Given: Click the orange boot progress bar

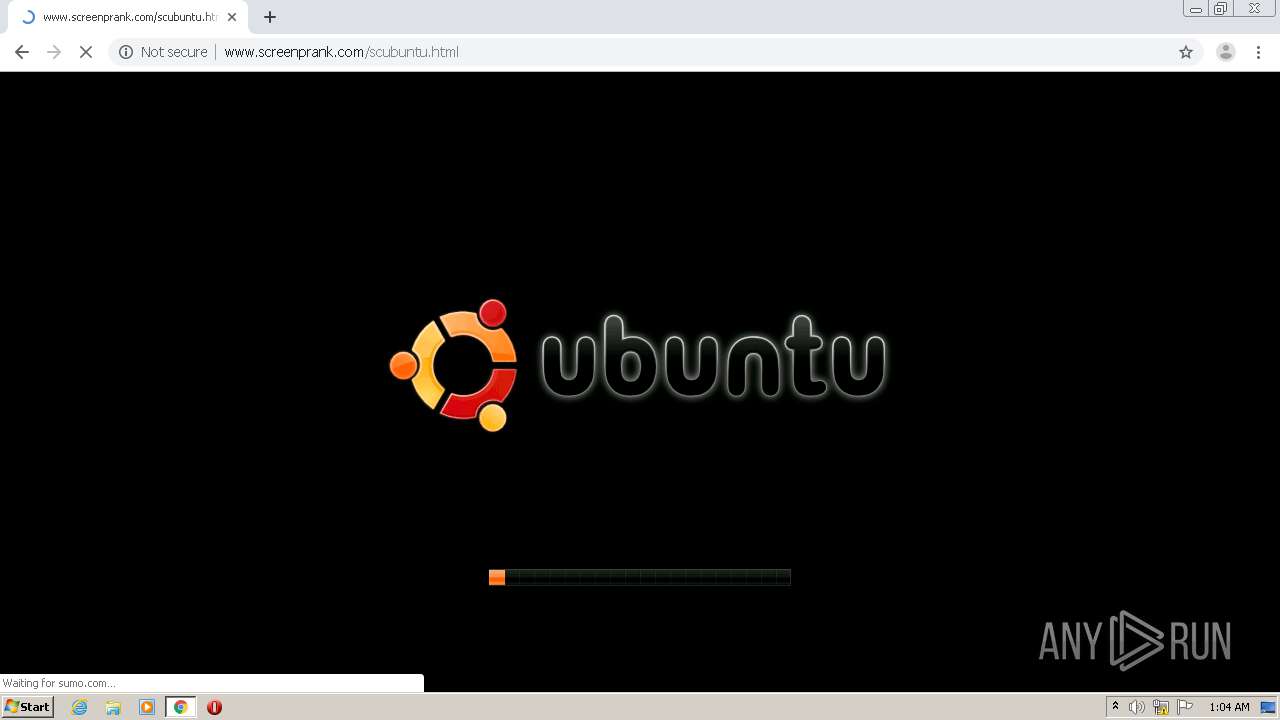Looking at the screenshot, I should pos(640,577).
